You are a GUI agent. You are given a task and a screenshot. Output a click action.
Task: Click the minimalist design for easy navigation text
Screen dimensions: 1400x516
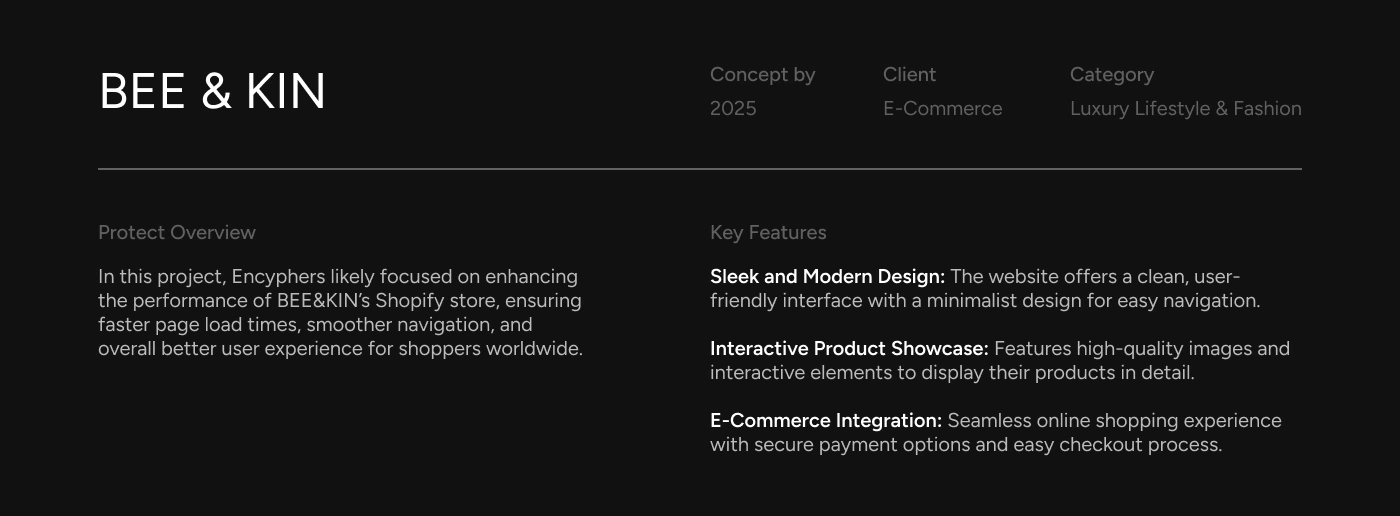(1093, 300)
